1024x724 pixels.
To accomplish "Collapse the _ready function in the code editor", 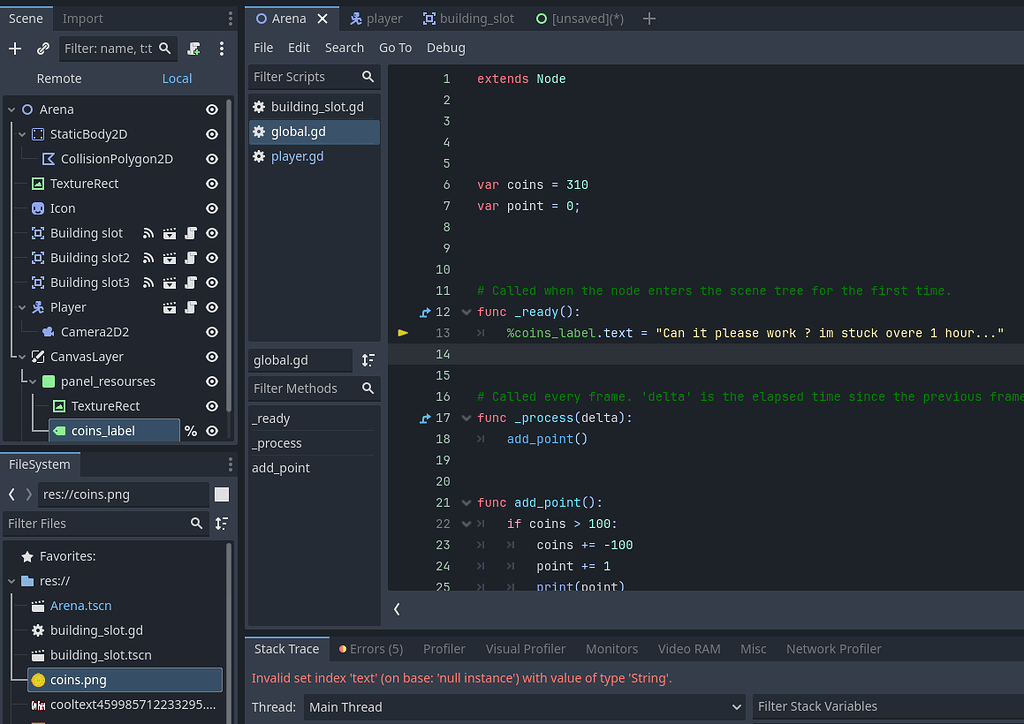I will pyautogui.click(x=466, y=311).
